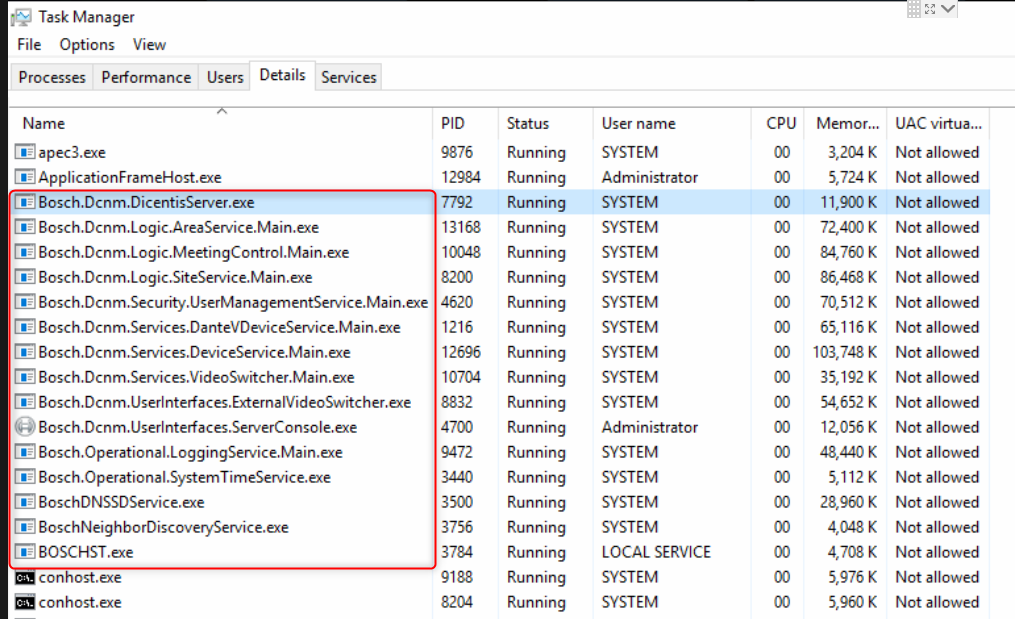Click the ServerConsole.exe round icon
Viewport: 1015px width, 619px height.
coord(25,427)
